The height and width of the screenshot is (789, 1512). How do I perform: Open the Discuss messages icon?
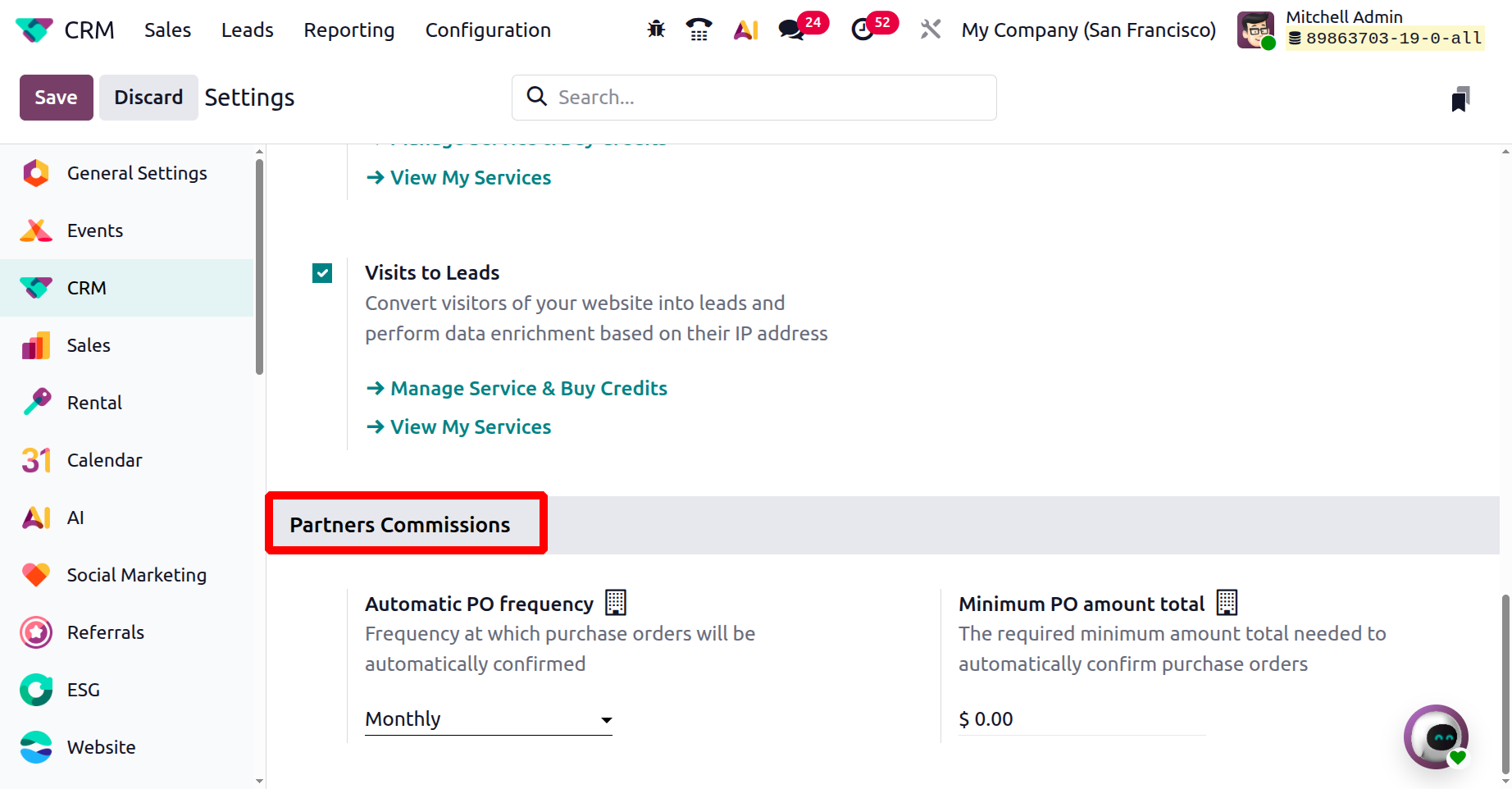coord(791,30)
